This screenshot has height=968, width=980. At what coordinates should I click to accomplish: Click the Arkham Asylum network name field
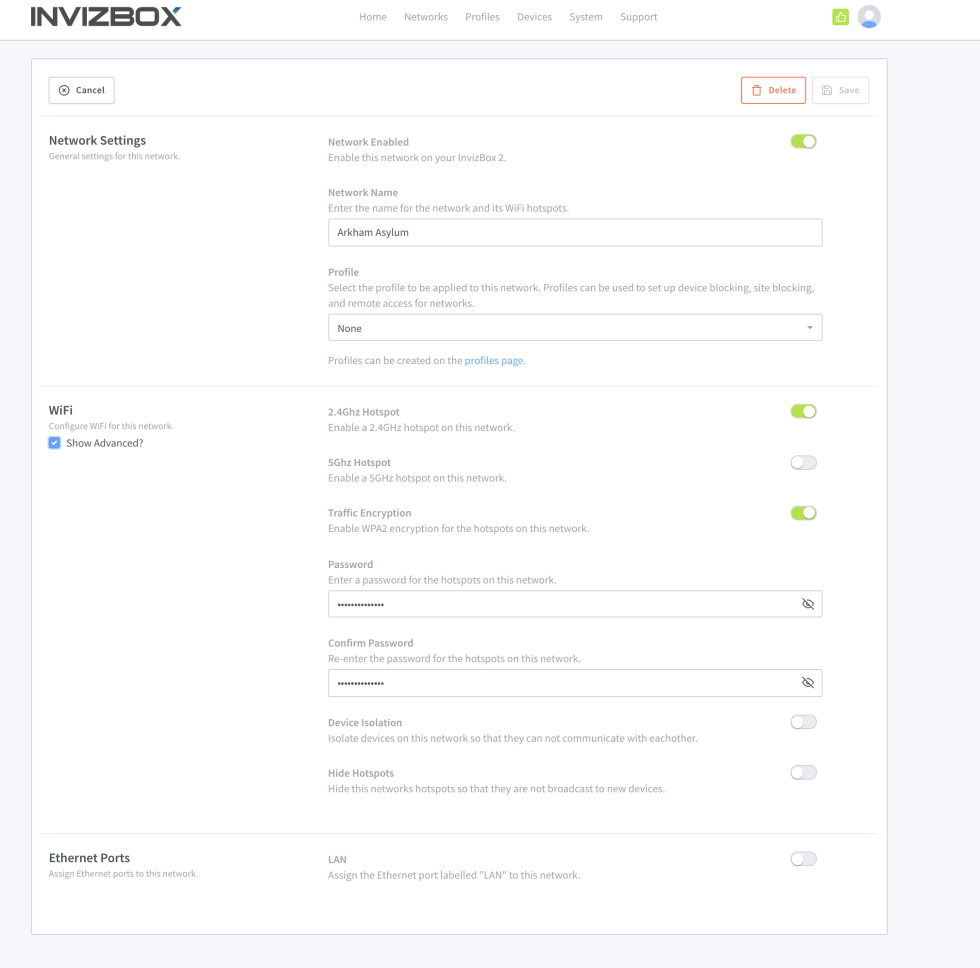(x=575, y=232)
